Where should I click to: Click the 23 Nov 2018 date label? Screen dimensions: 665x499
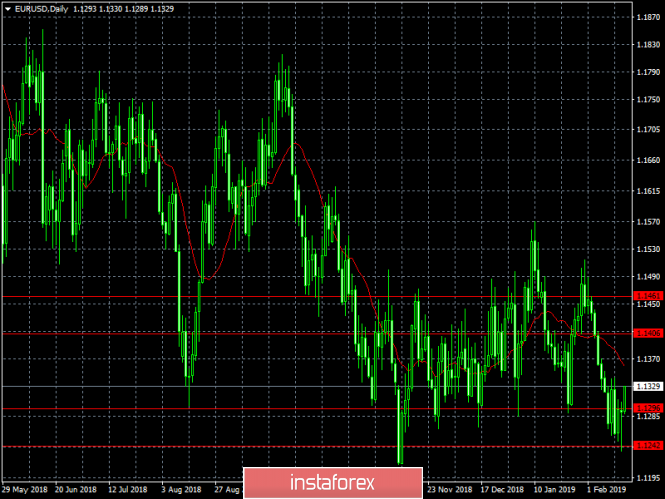tap(448, 491)
